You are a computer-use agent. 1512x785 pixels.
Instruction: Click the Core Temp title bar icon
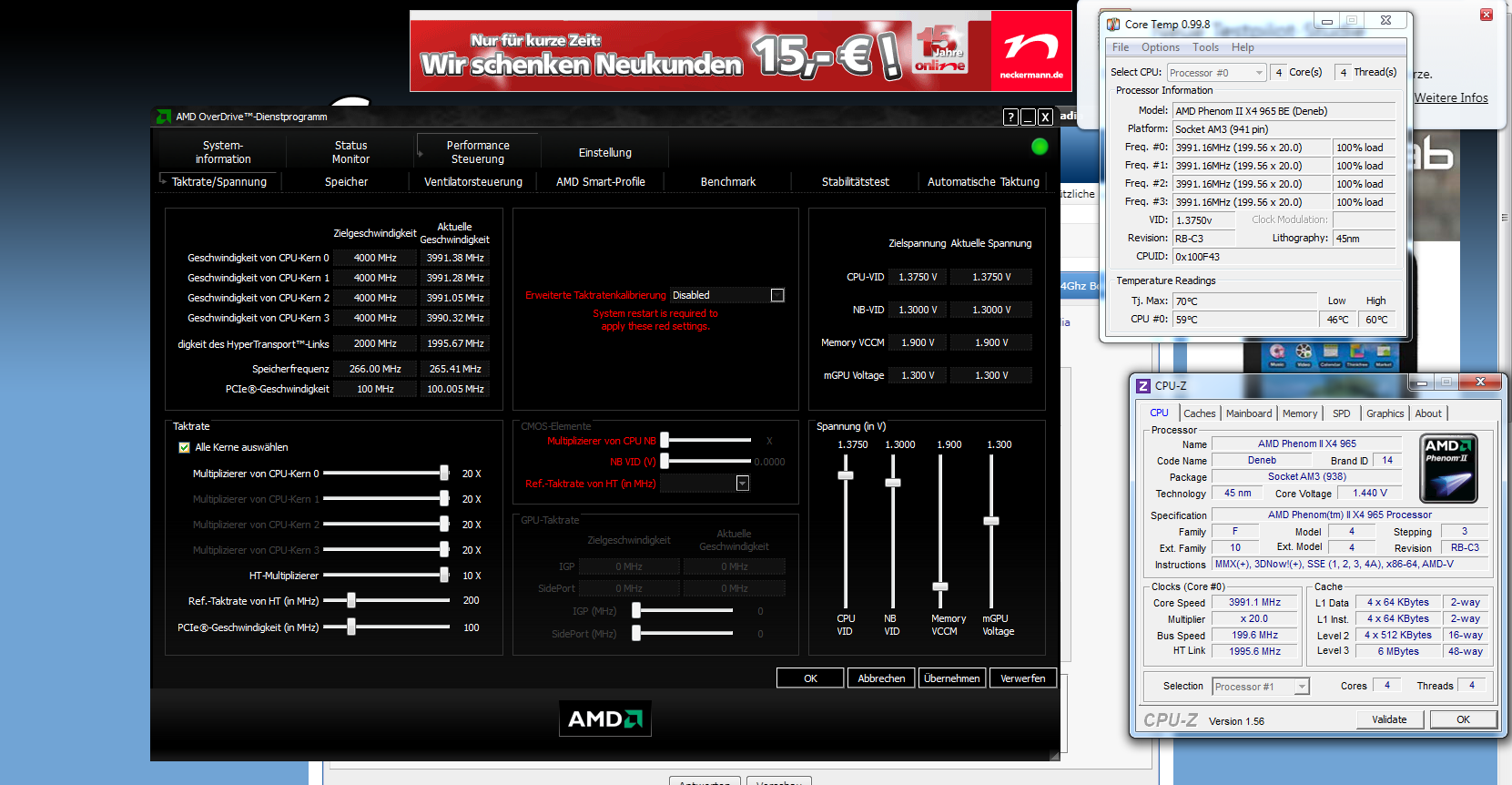click(1112, 24)
